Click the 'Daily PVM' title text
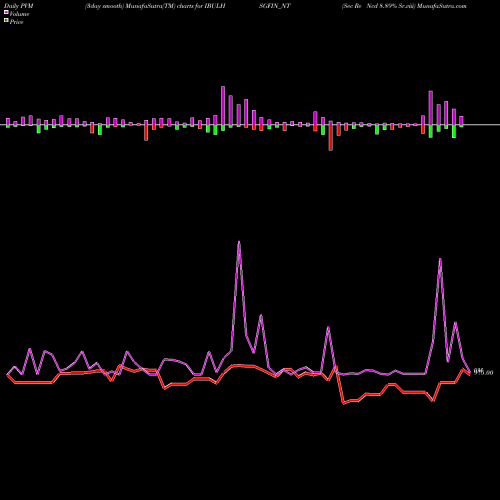Image resolution: width=500 pixels, height=500 pixels. click(19, 6)
